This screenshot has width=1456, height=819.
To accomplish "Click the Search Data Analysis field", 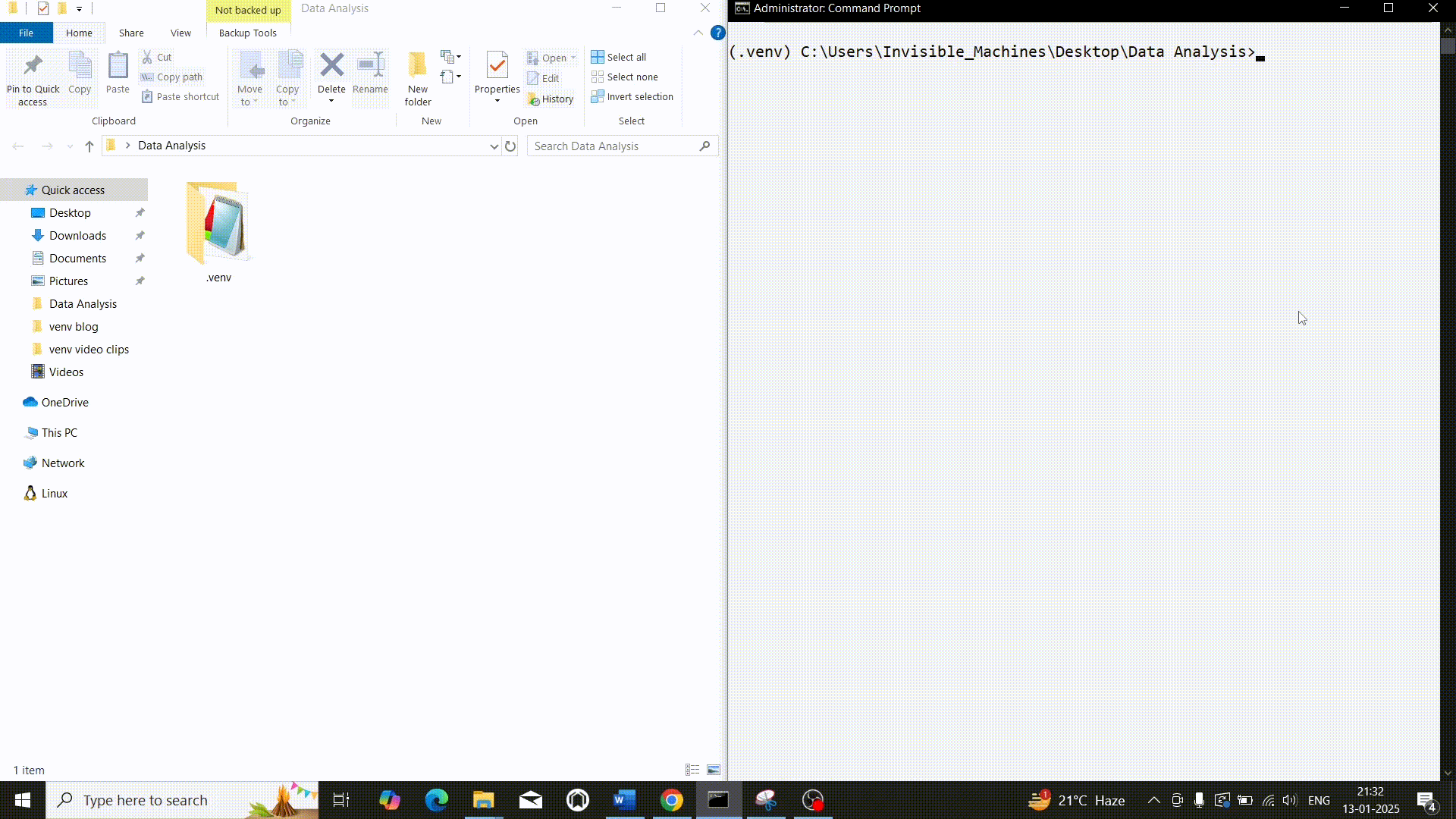I will 623,146.
